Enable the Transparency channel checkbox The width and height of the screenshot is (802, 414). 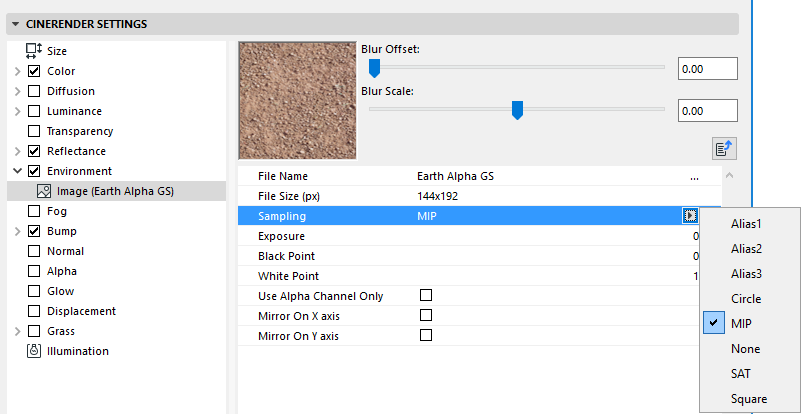point(34,131)
